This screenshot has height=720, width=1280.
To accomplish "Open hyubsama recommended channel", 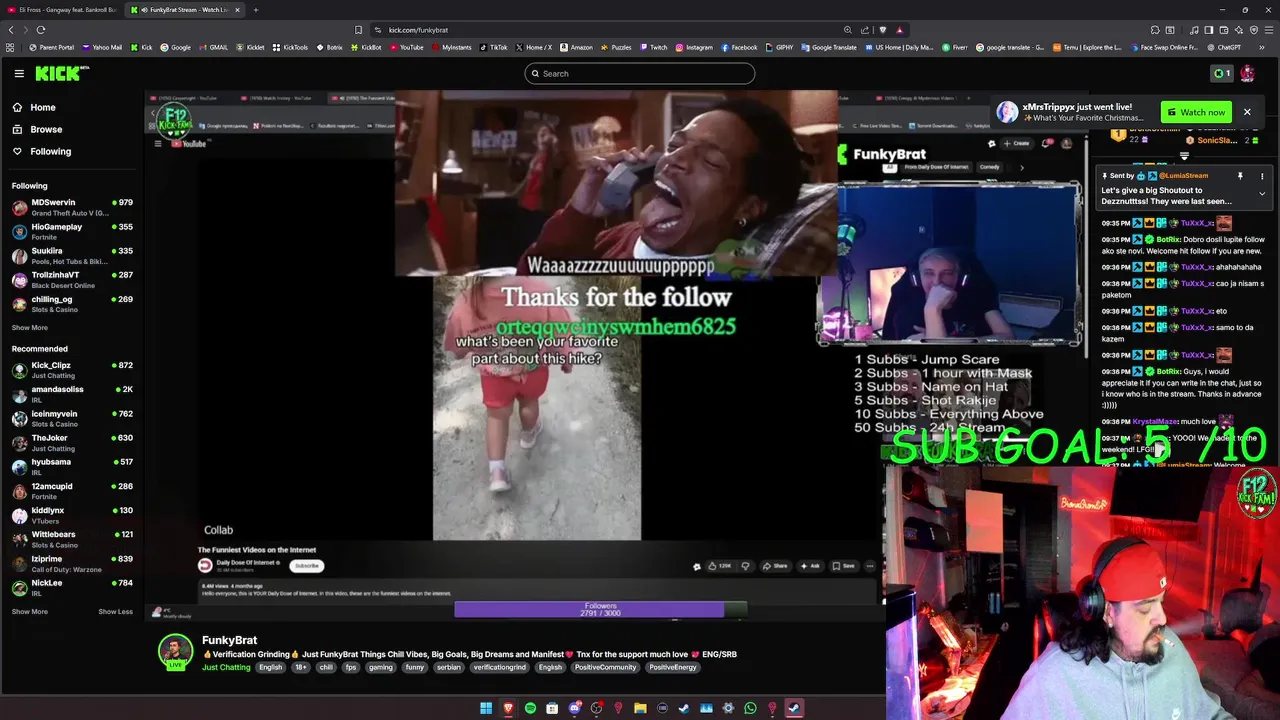I will (x=71, y=467).
